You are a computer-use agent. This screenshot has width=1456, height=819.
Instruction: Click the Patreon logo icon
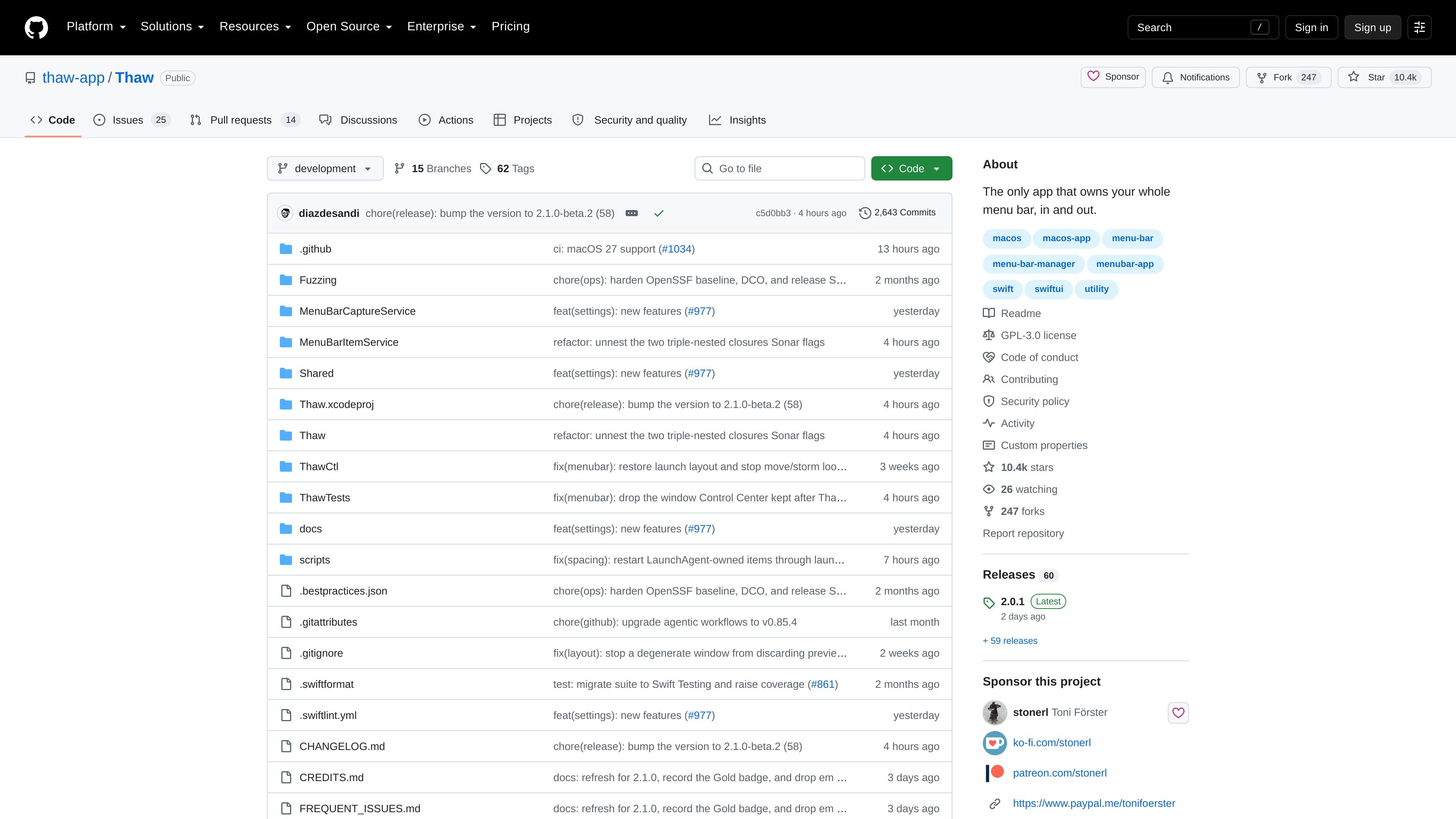tap(995, 773)
